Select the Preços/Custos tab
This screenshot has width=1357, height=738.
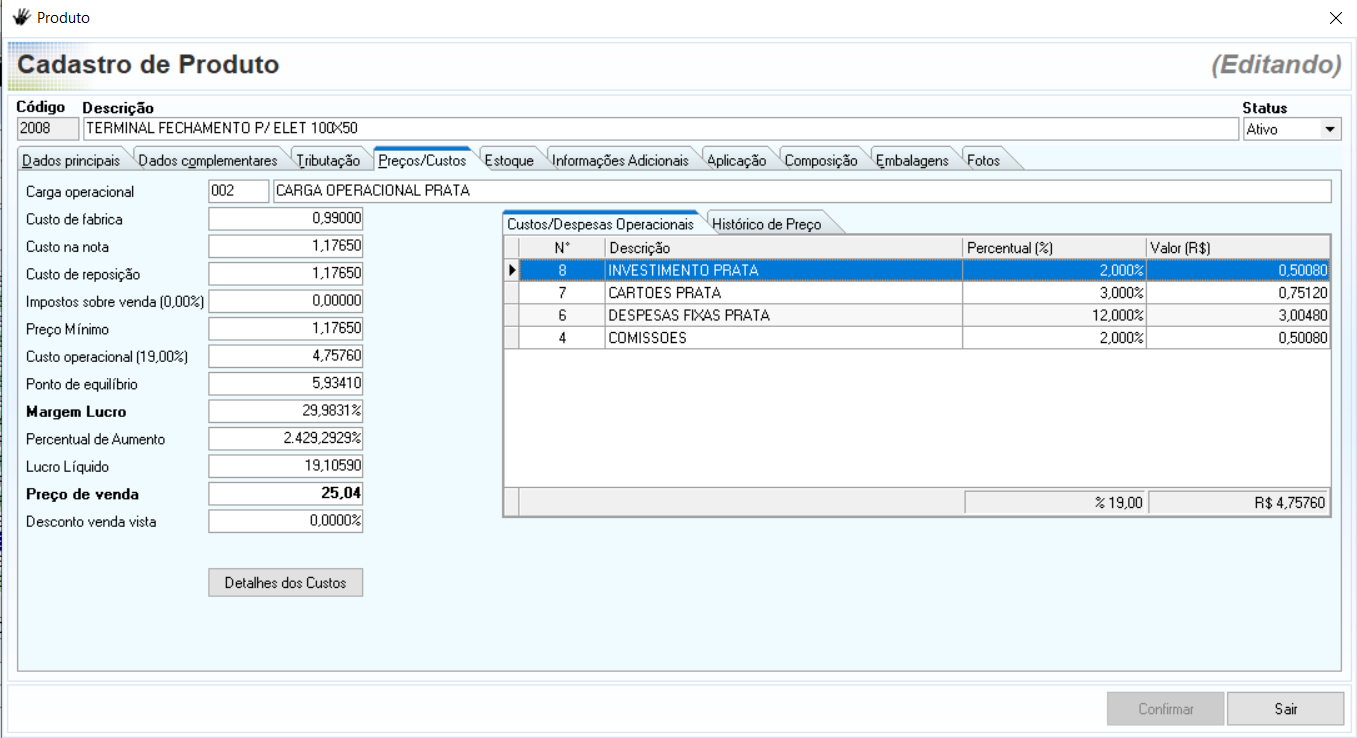422,160
